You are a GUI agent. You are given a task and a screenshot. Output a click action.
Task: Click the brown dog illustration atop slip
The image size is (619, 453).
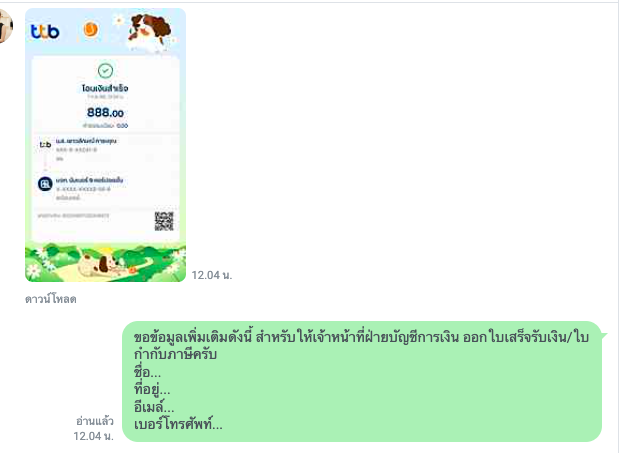(149, 32)
